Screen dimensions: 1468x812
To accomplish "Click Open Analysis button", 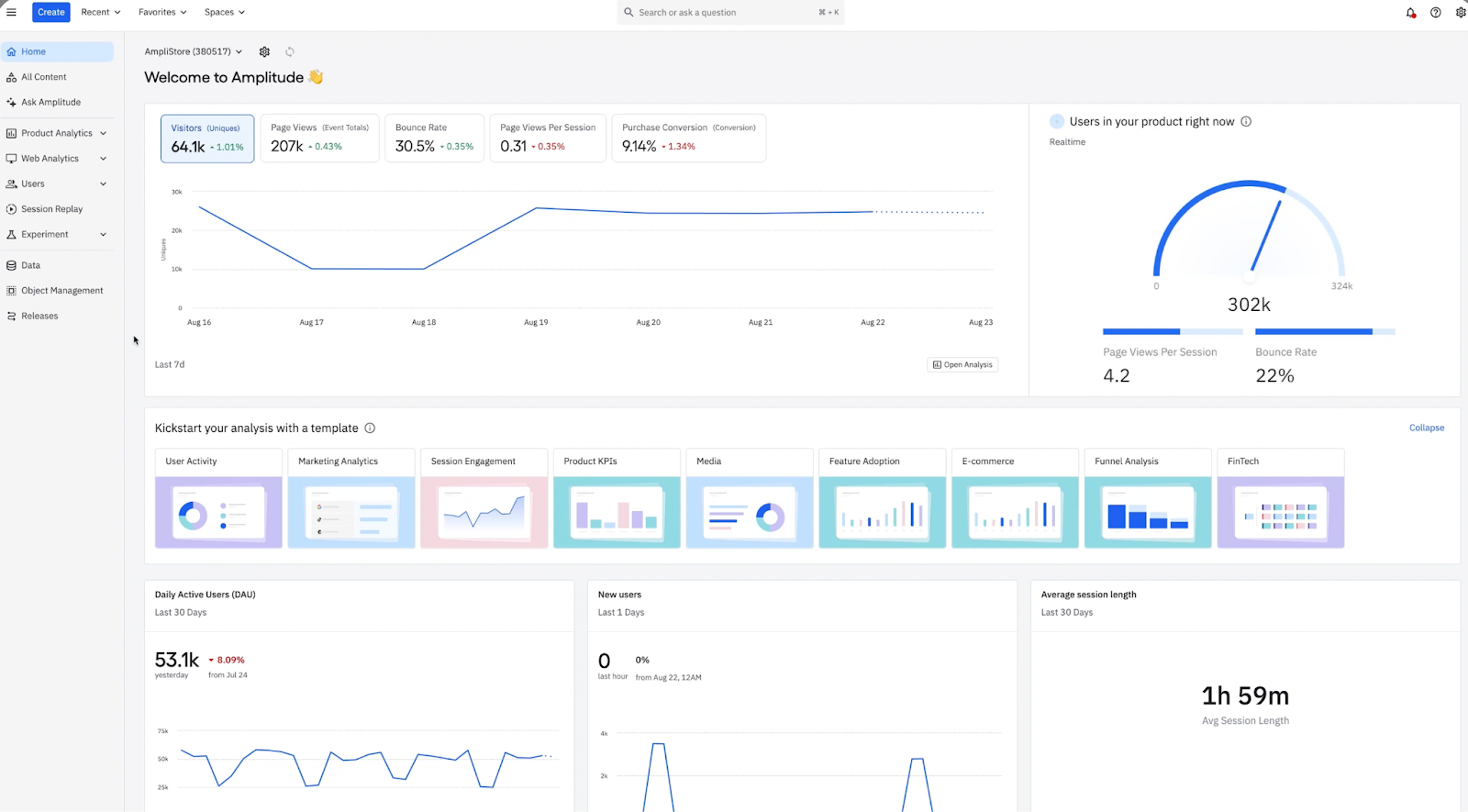I will click(x=962, y=365).
